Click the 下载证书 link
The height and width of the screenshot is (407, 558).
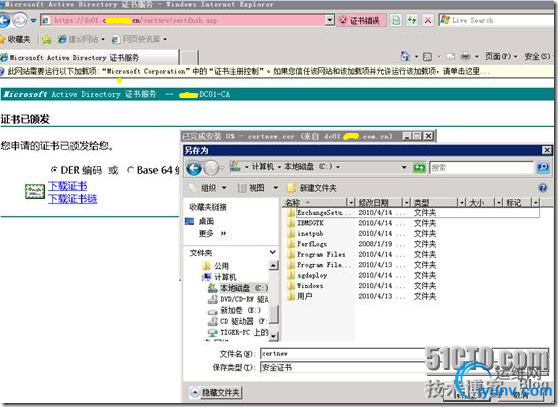point(68,186)
